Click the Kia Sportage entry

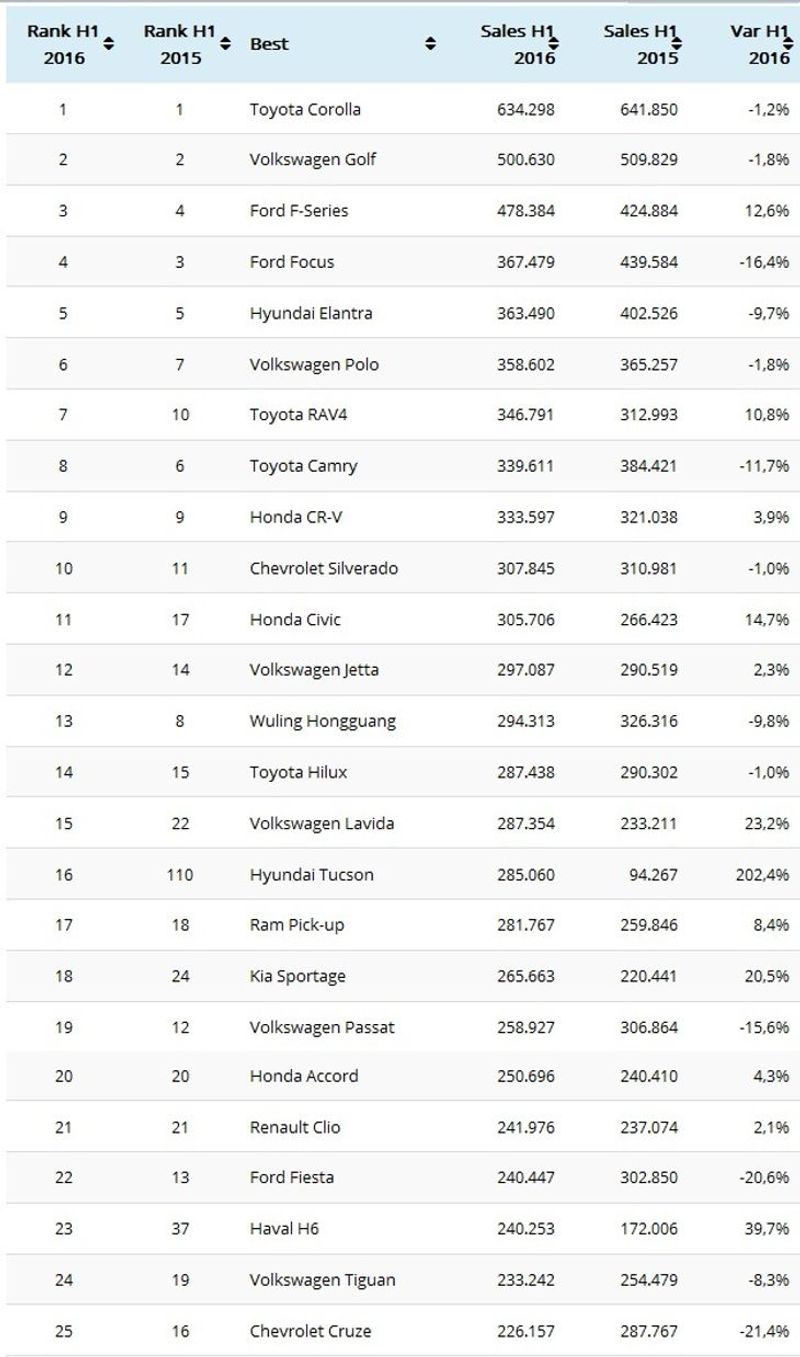(298, 976)
